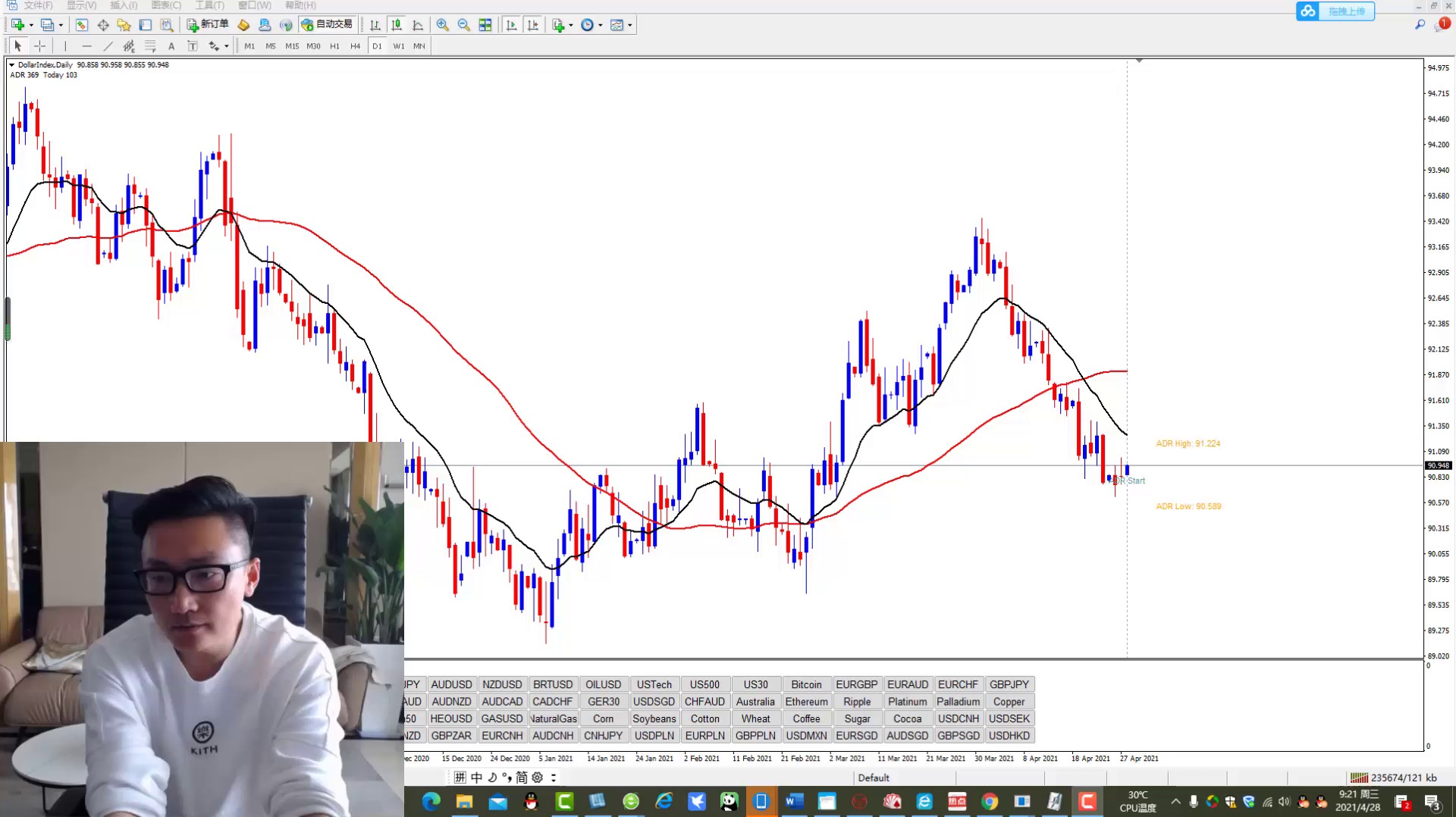Open the 显示(V) View menu
This screenshot has height=817, width=1456.
(x=82, y=5)
